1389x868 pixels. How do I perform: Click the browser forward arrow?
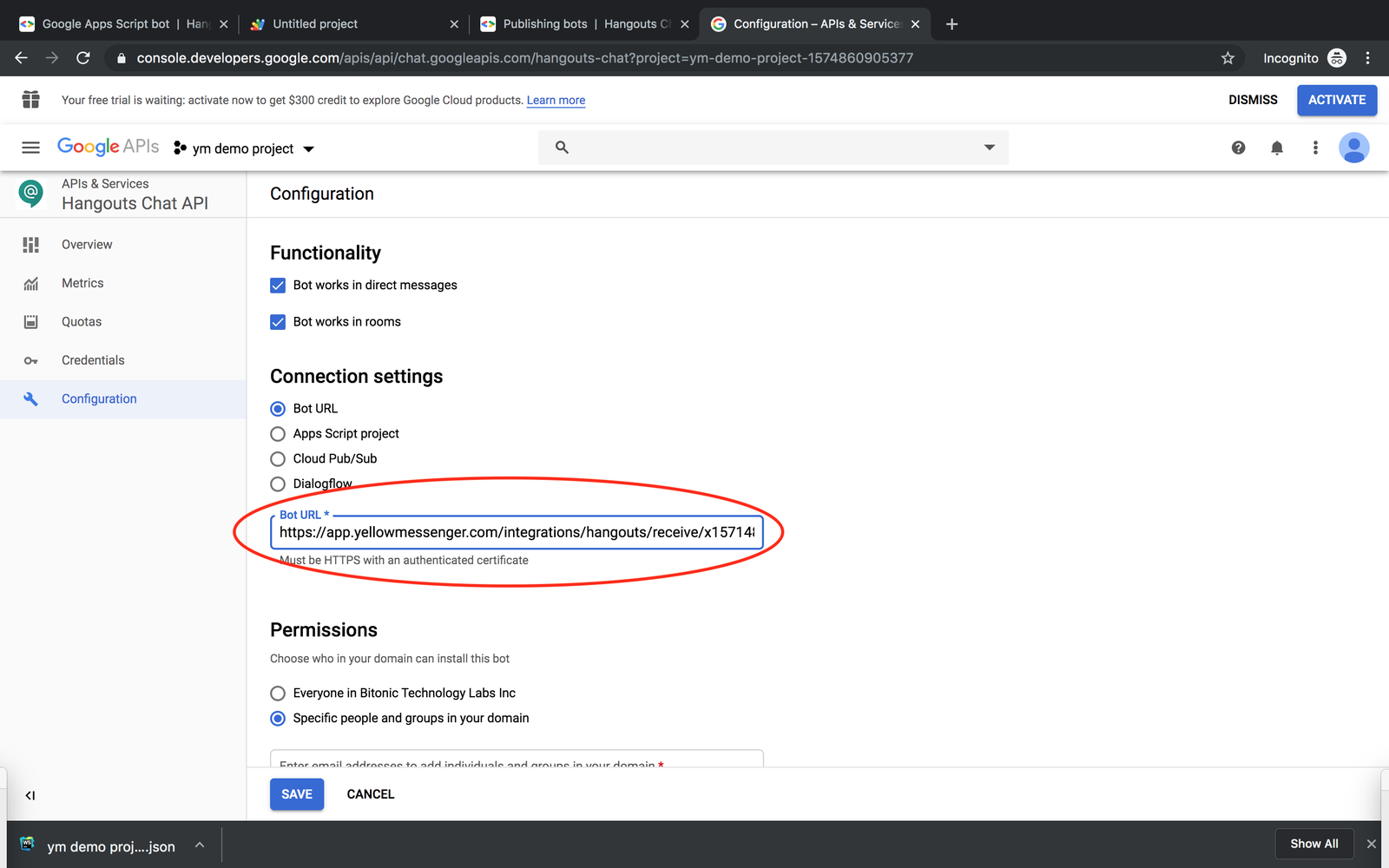[52, 58]
